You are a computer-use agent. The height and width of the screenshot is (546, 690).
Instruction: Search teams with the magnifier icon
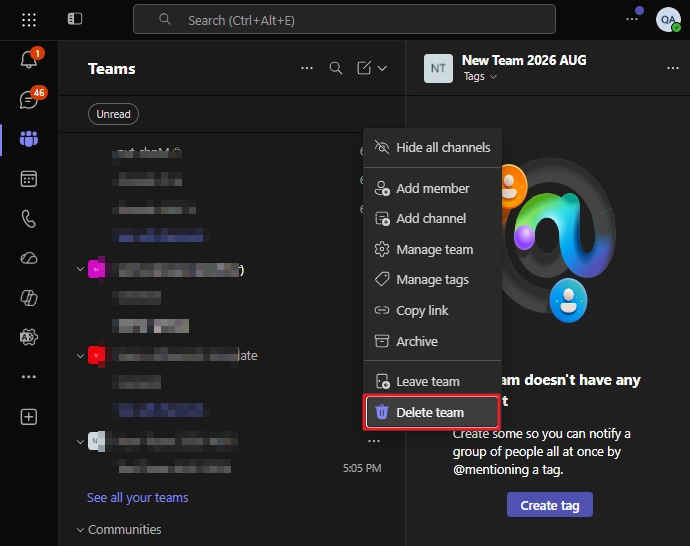(336, 68)
